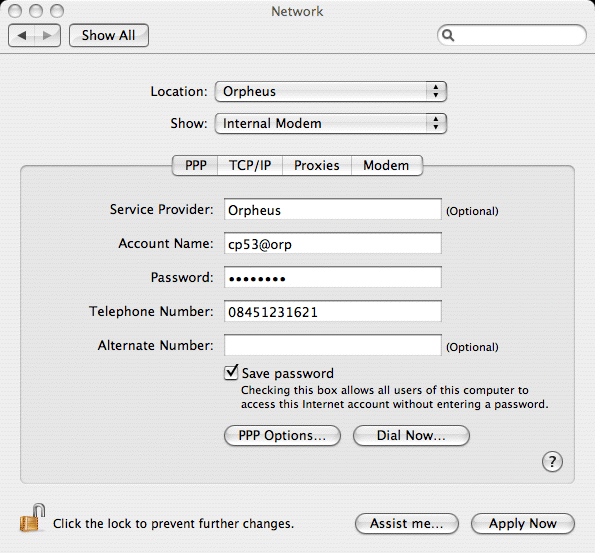Image resolution: width=595 pixels, height=553 pixels.
Task: Open help with the question mark button
Action: [552, 462]
